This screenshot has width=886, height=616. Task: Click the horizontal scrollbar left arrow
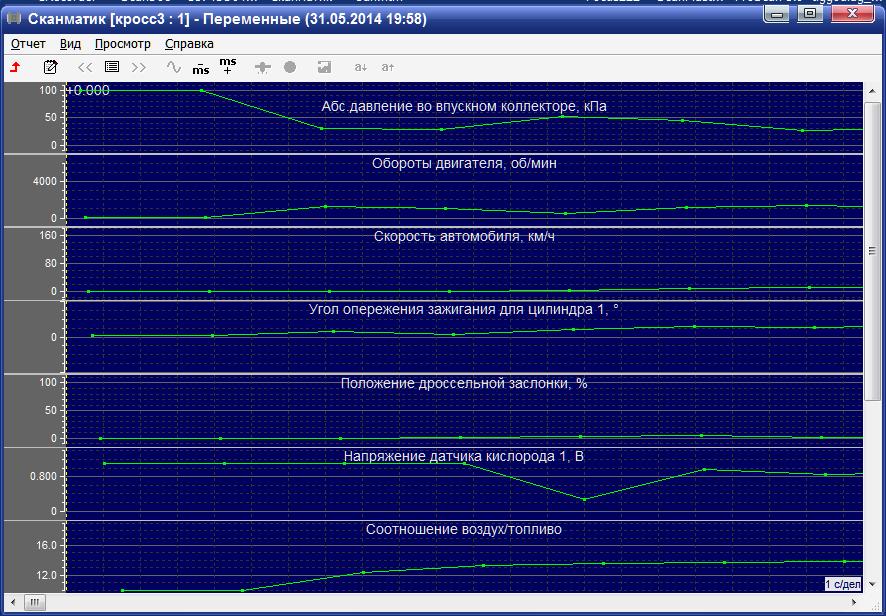click(14, 602)
